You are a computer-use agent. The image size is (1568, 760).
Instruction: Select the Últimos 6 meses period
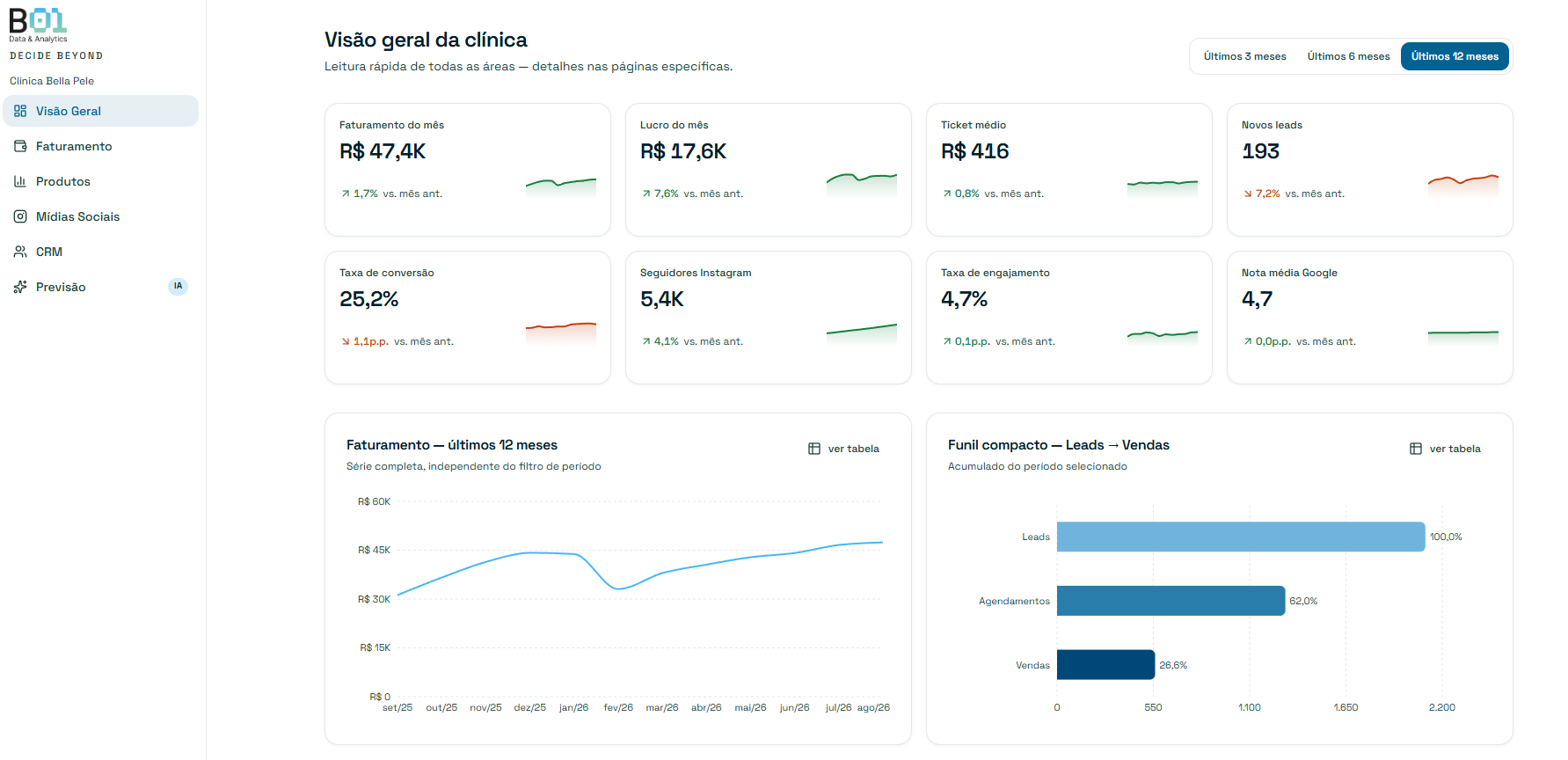pos(1348,56)
